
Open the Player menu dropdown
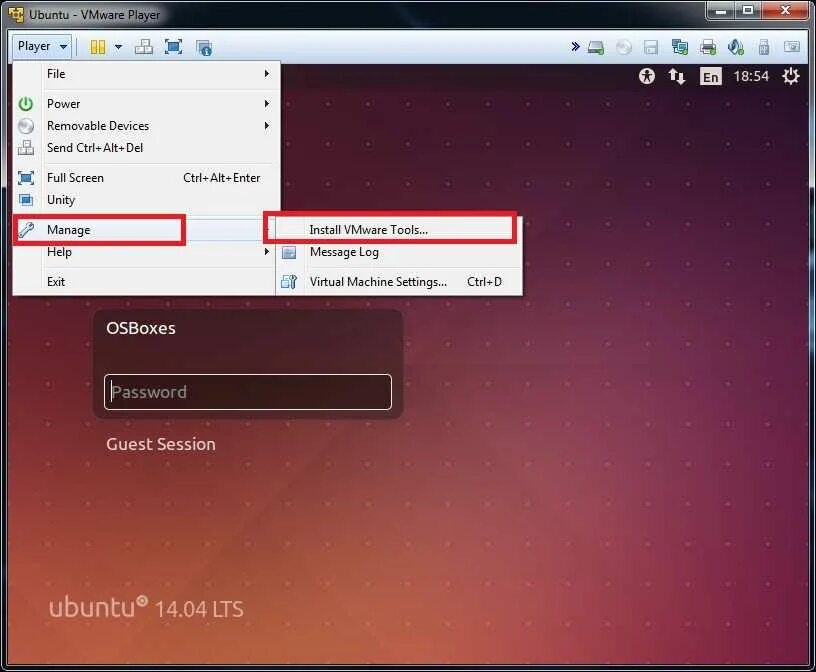coord(42,46)
